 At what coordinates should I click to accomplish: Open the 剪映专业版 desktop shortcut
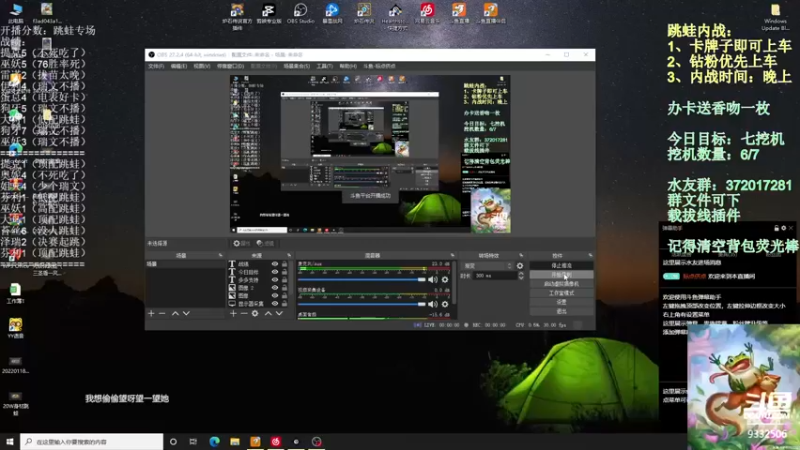coord(269,14)
